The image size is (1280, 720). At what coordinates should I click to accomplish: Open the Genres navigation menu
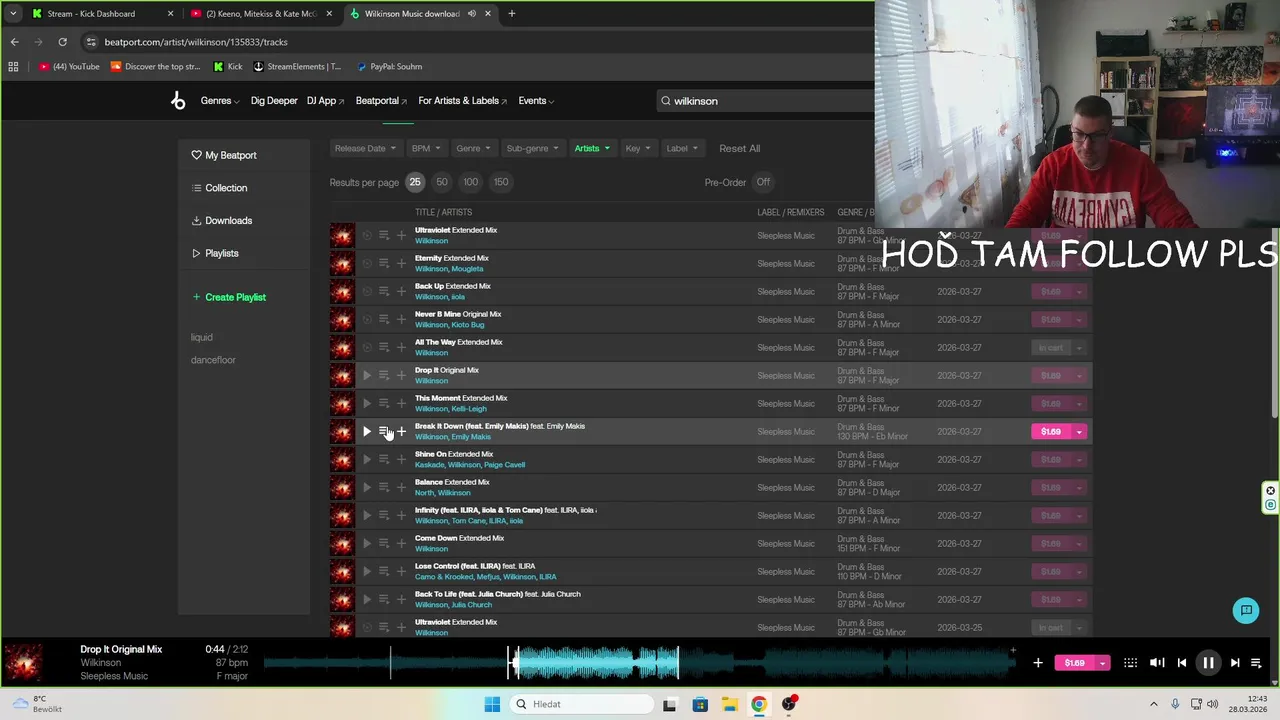pos(220,101)
